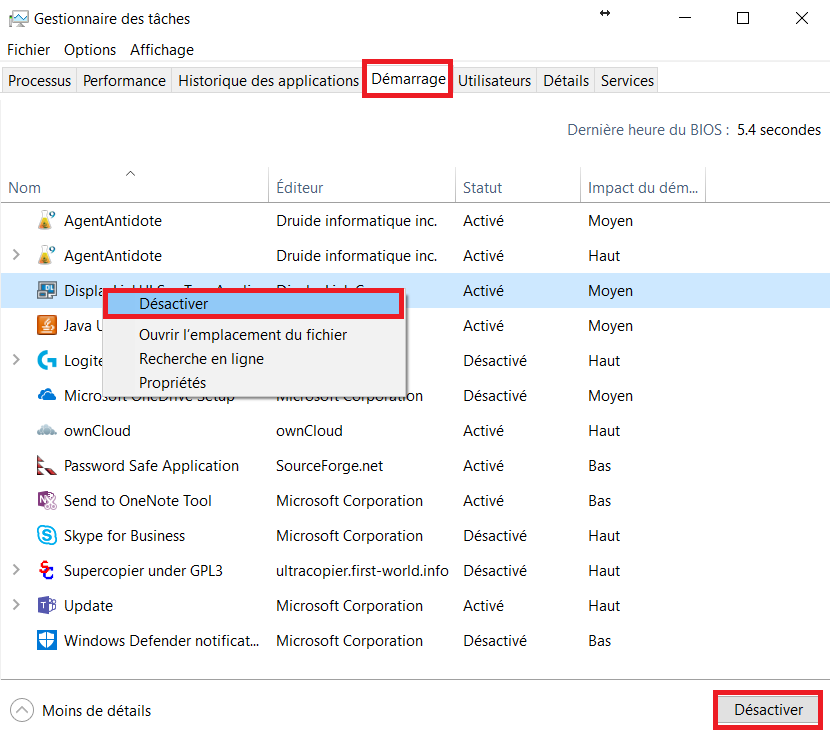The height and width of the screenshot is (737, 830).
Task: Select the ownCloud name in the Nom column
Action: pyautogui.click(x=97, y=431)
